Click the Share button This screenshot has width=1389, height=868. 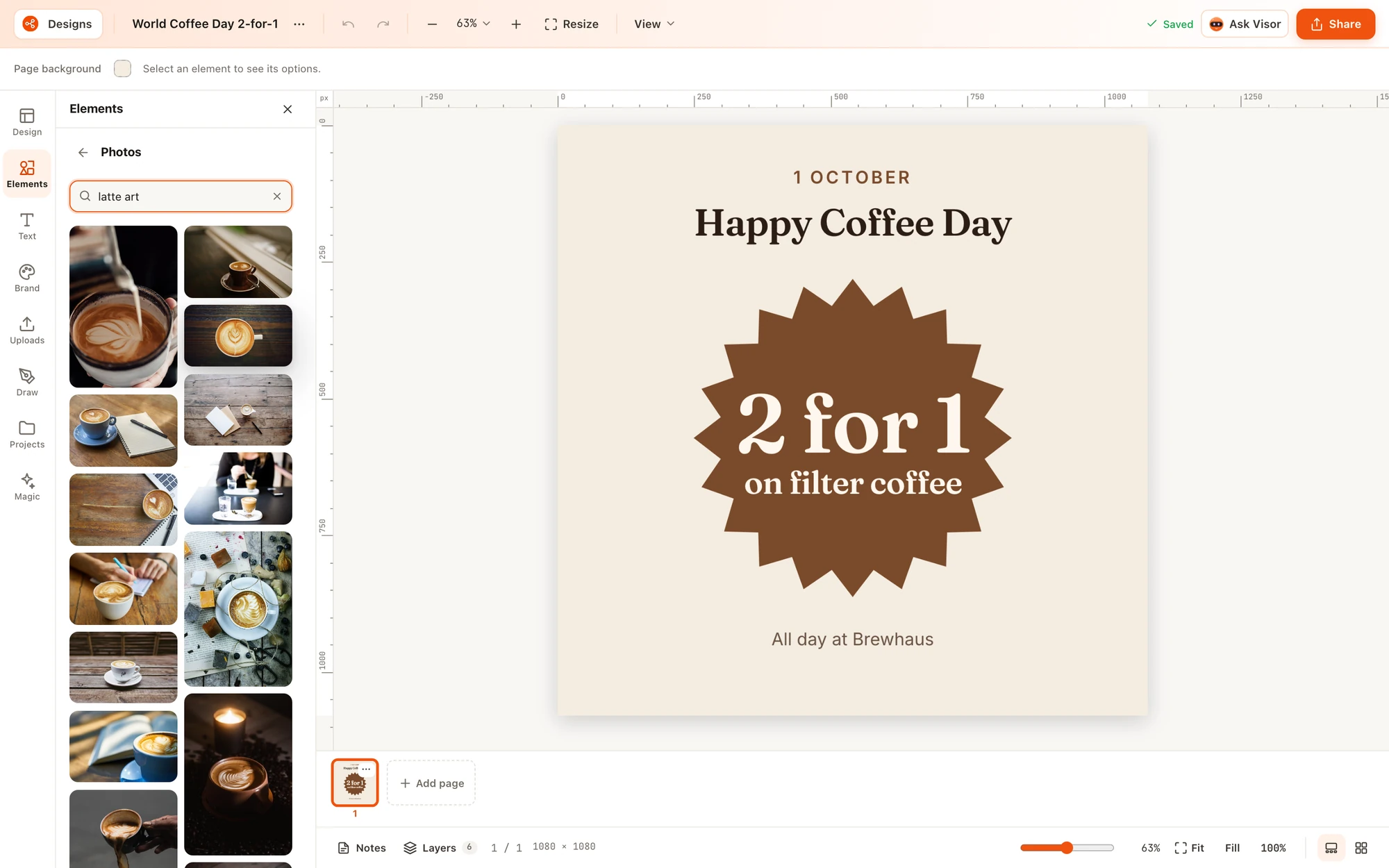[x=1336, y=24]
